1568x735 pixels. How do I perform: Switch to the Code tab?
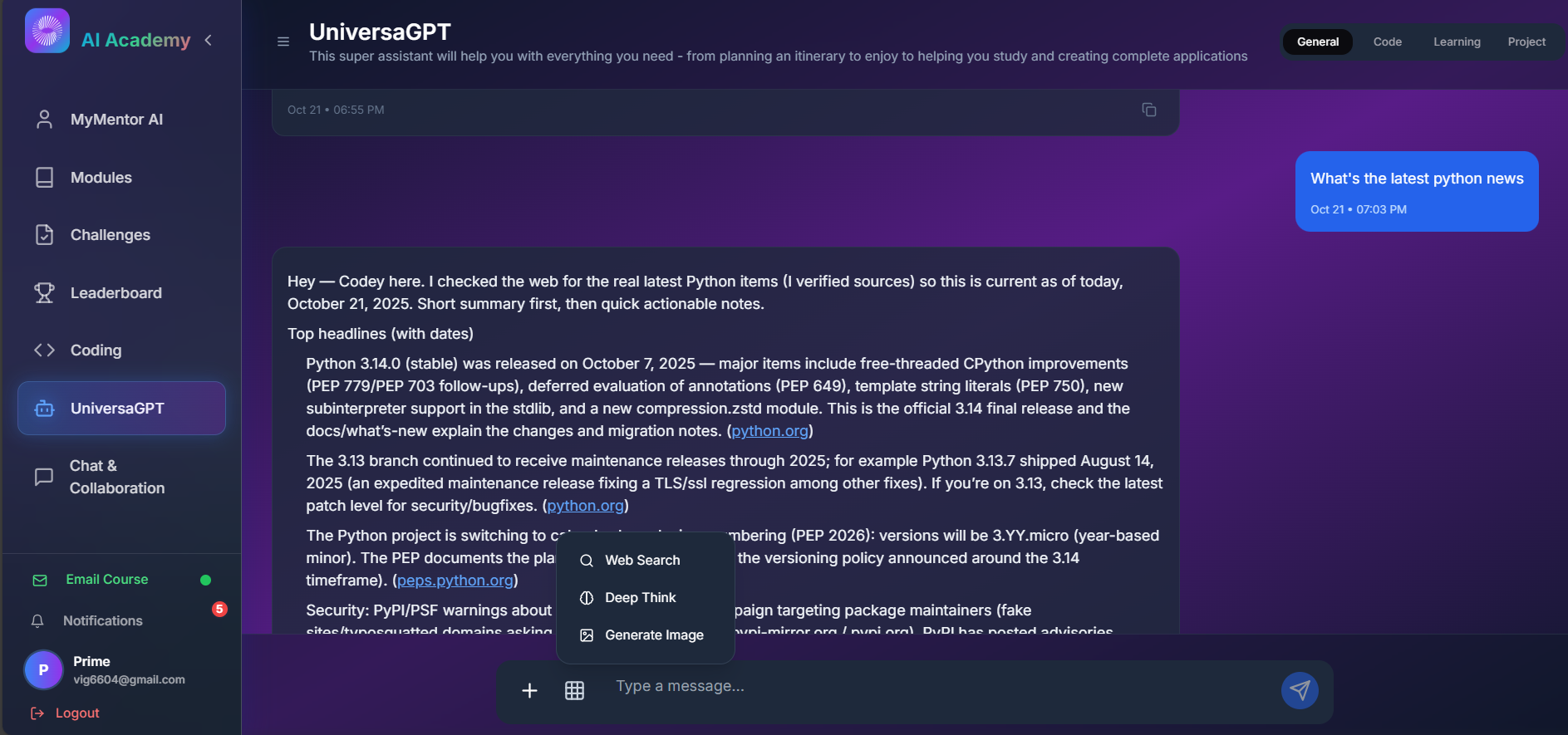[1387, 42]
